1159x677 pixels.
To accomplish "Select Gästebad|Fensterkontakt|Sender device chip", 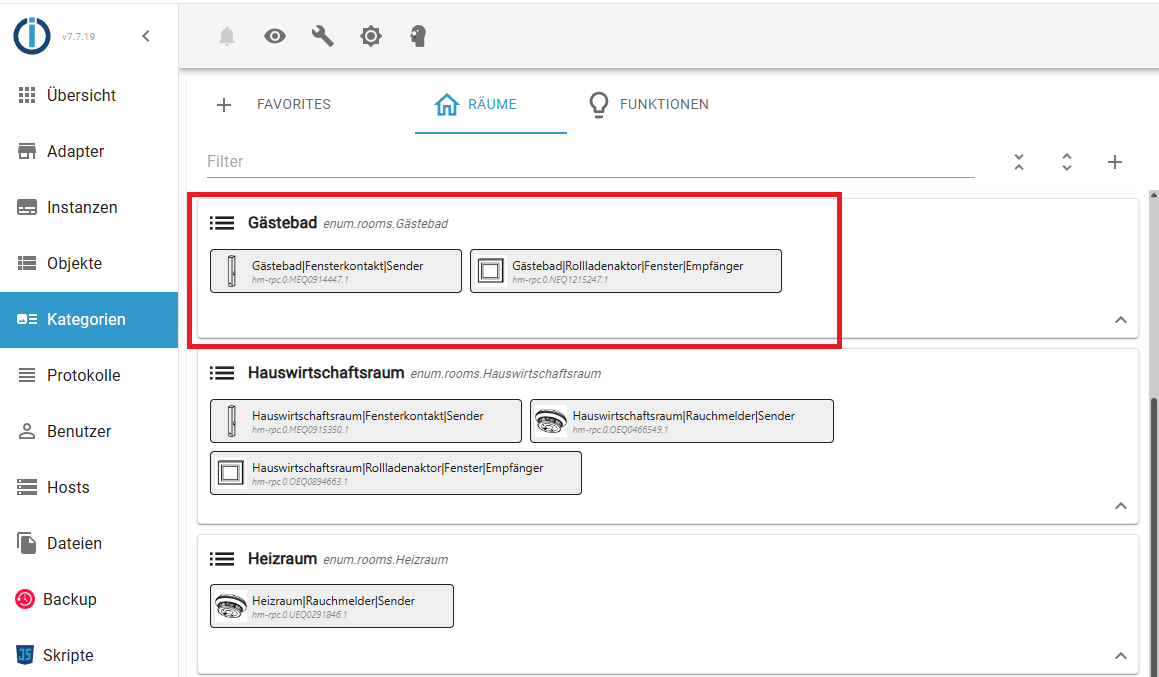I will point(336,271).
